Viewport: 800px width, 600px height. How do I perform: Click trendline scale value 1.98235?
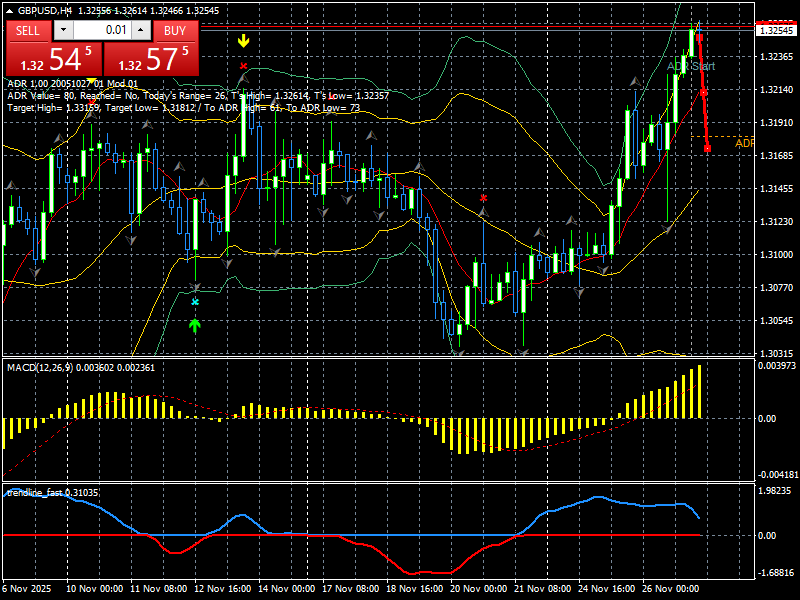pos(776,490)
